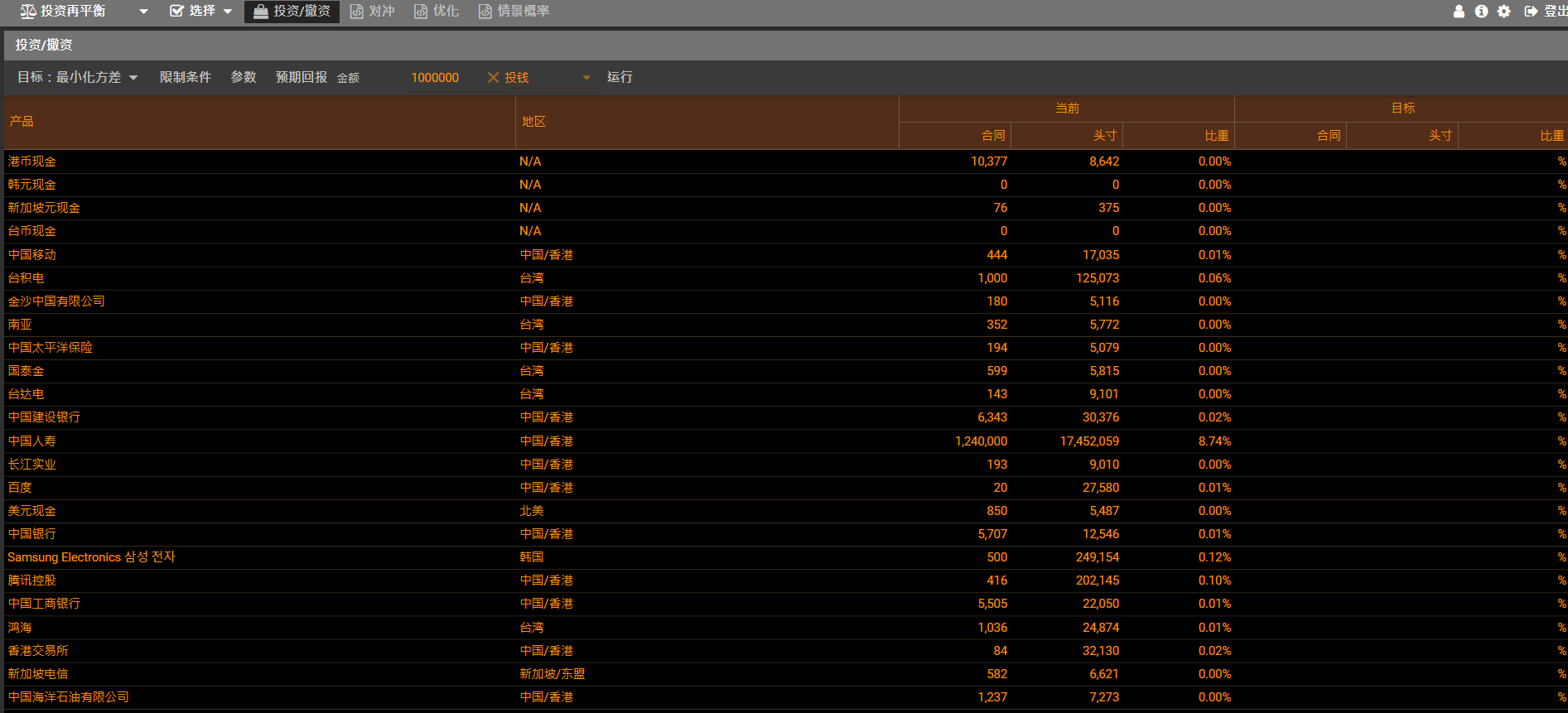Click the briefcase icon on 投资/撤资 tab
Screen dimensions: 1568x713
pyautogui.click(x=261, y=11)
